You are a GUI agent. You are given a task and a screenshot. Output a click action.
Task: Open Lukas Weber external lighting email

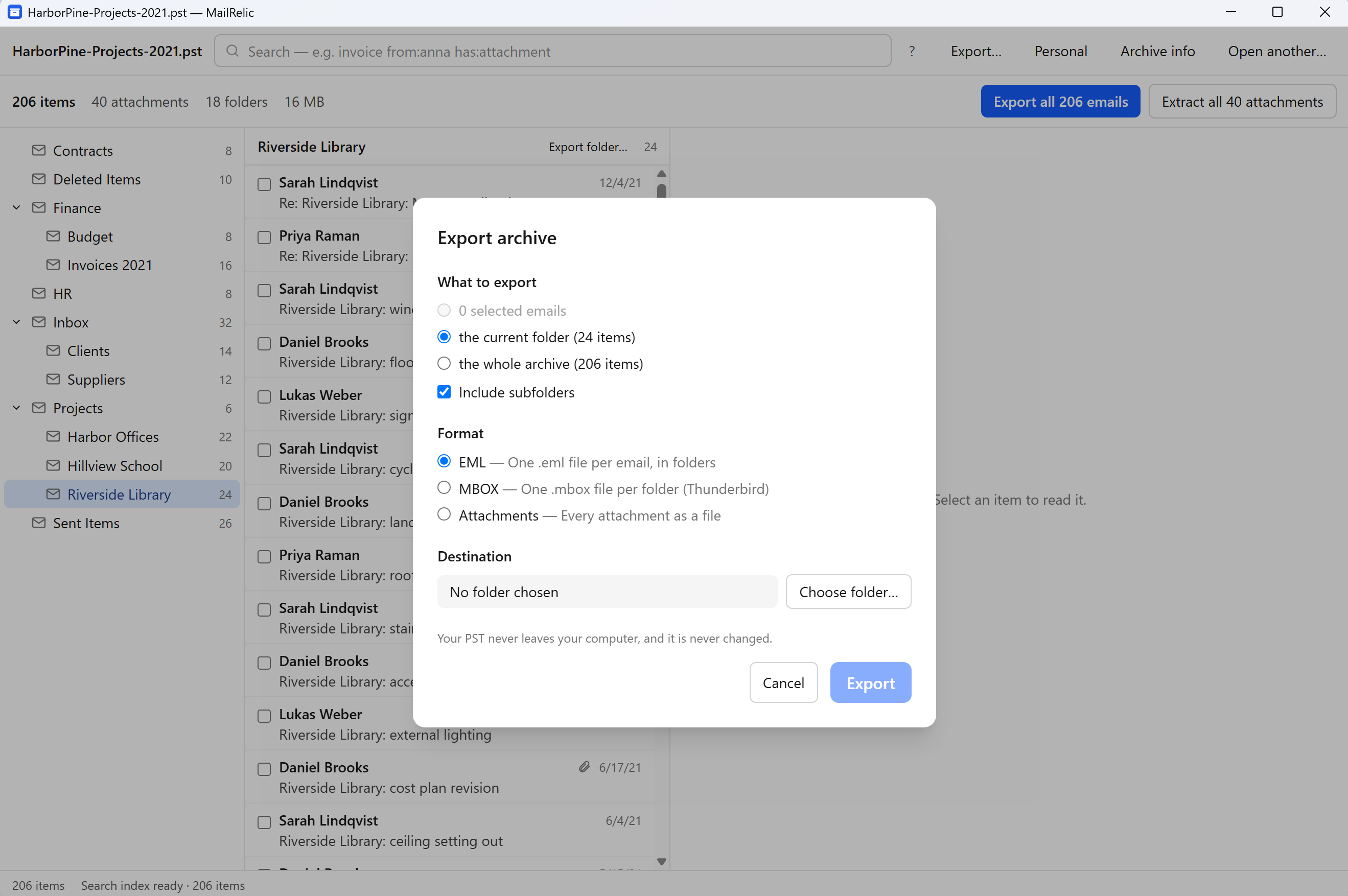[450, 724]
